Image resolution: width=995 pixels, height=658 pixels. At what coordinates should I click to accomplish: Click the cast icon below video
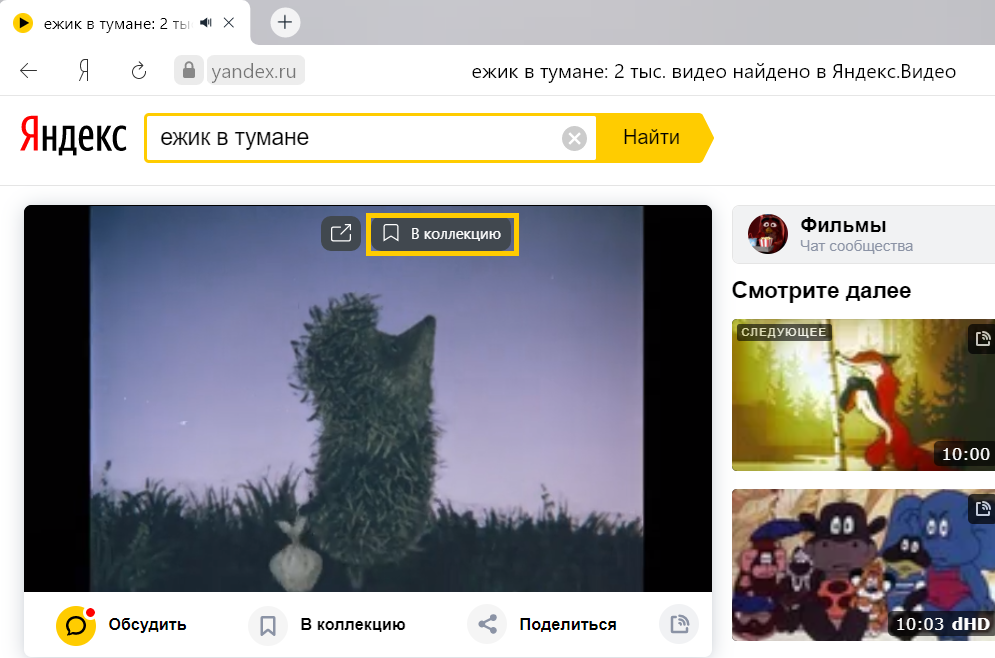coord(679,624)
